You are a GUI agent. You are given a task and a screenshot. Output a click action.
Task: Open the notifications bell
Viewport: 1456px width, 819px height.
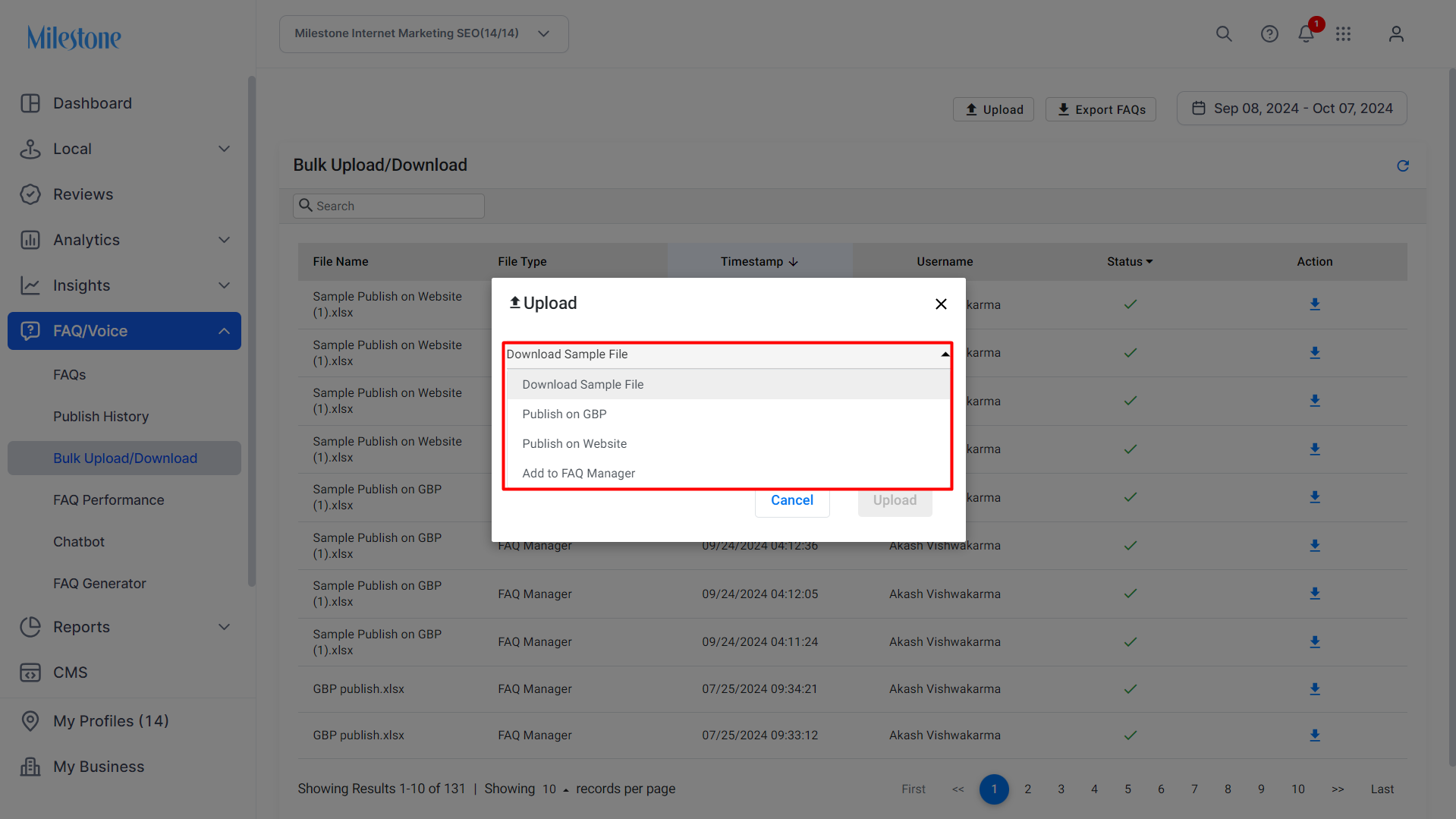pos(1306,34)
